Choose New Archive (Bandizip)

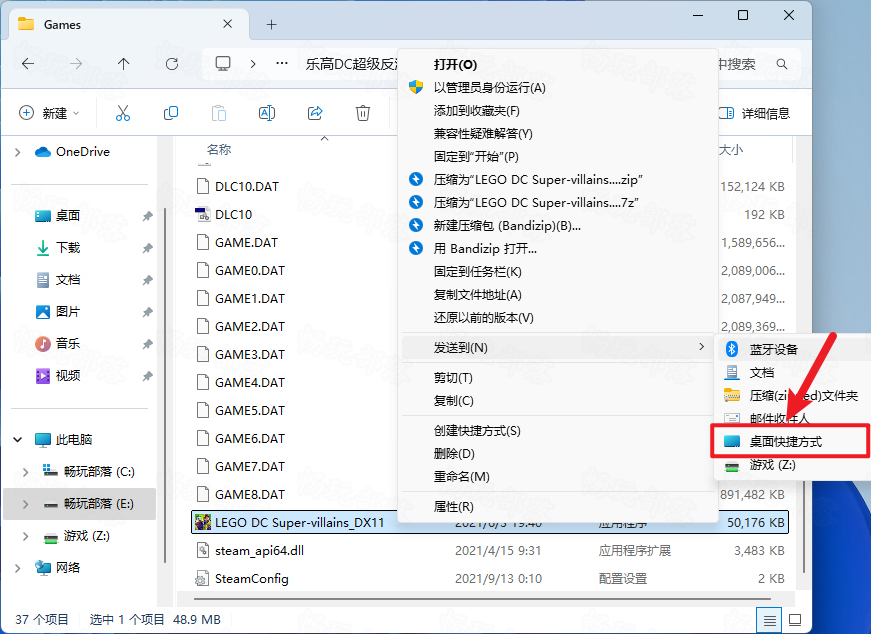558,226
